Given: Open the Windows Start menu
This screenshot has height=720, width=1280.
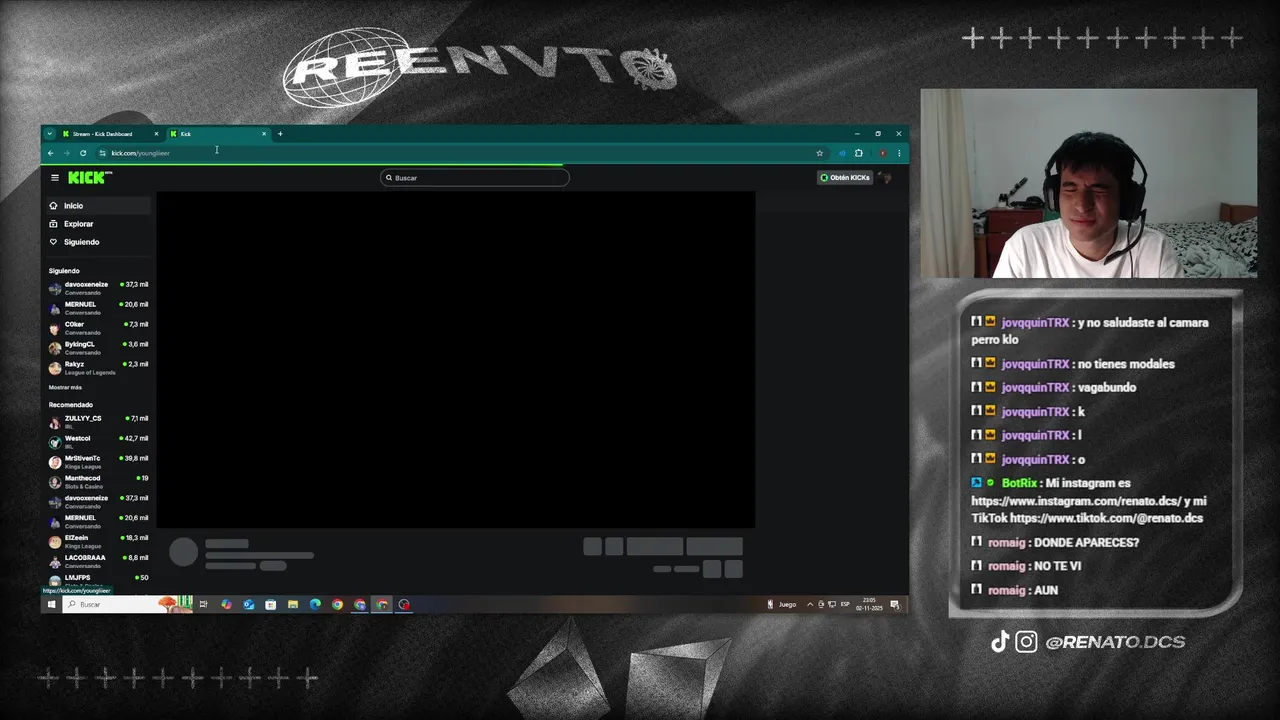Looking at the screenshot, I should click(52, 604).
